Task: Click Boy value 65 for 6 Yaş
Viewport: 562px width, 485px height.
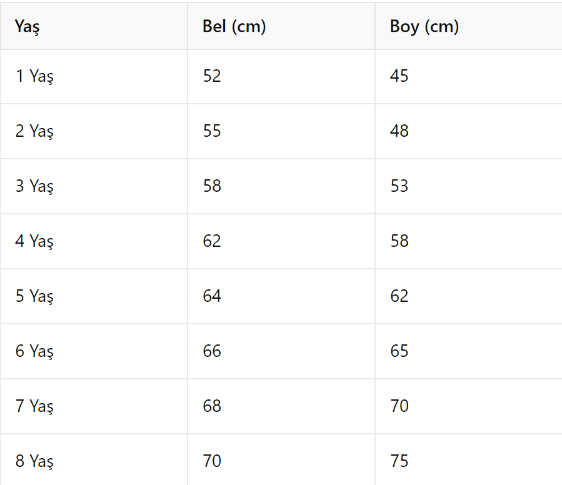Action: (399, 351)
